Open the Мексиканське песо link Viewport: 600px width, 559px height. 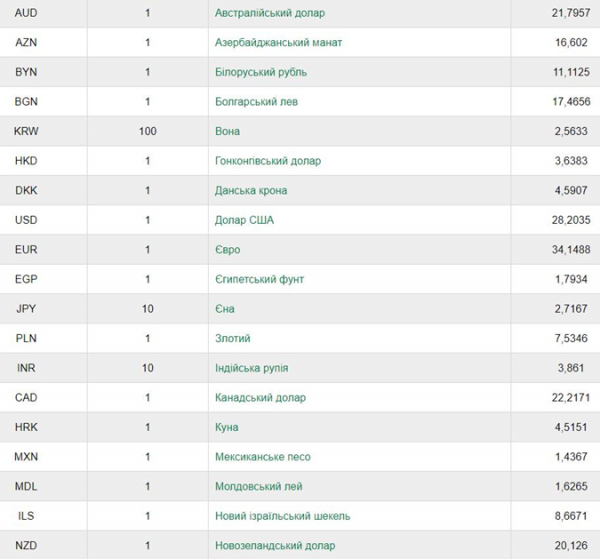262,457
